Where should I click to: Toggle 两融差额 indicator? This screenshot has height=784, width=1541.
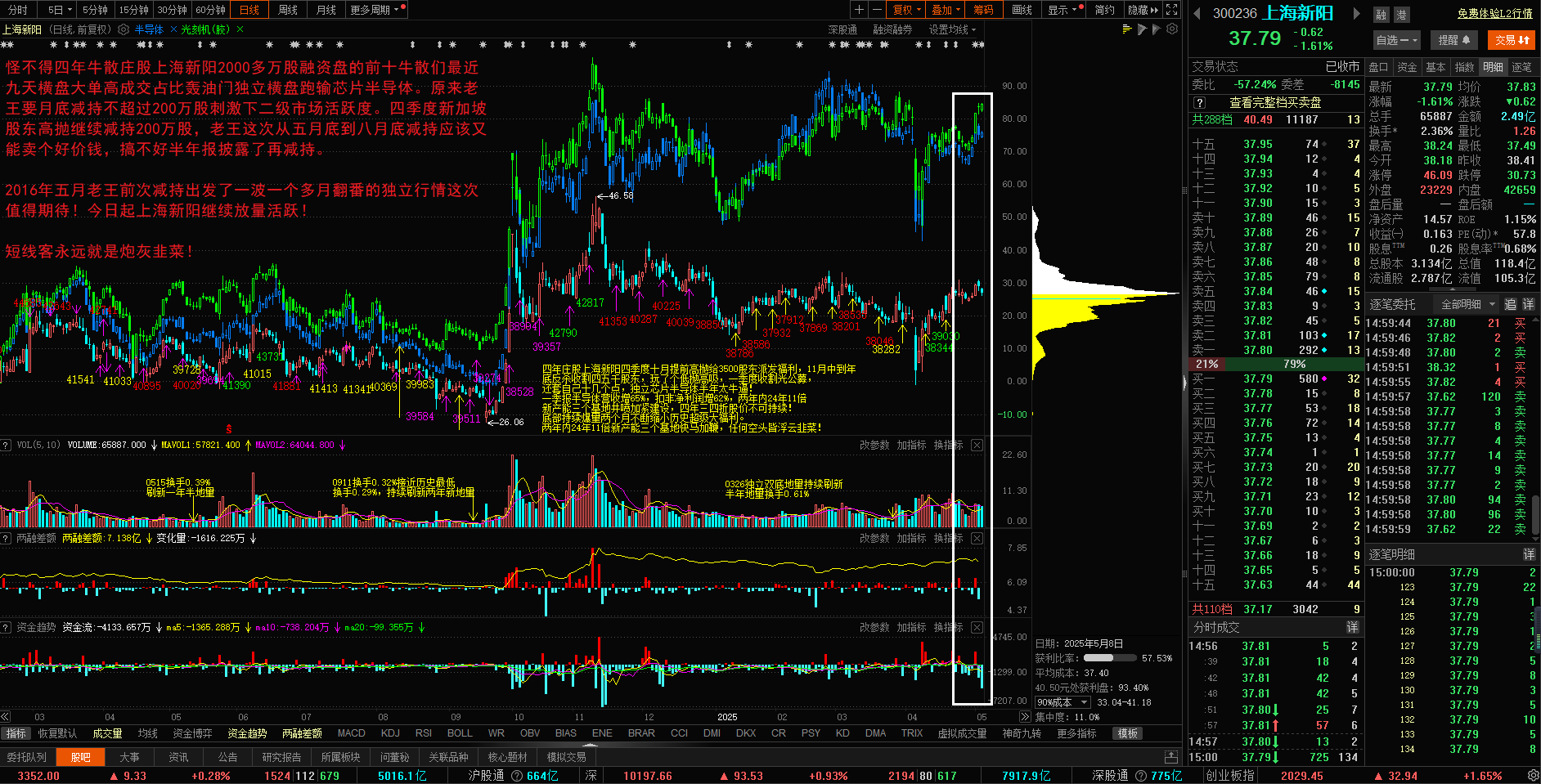(x=302, y=733)
